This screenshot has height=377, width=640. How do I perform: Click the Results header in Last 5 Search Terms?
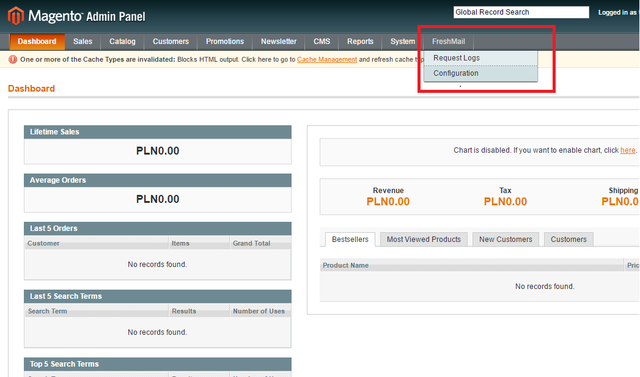coord(199,311)
